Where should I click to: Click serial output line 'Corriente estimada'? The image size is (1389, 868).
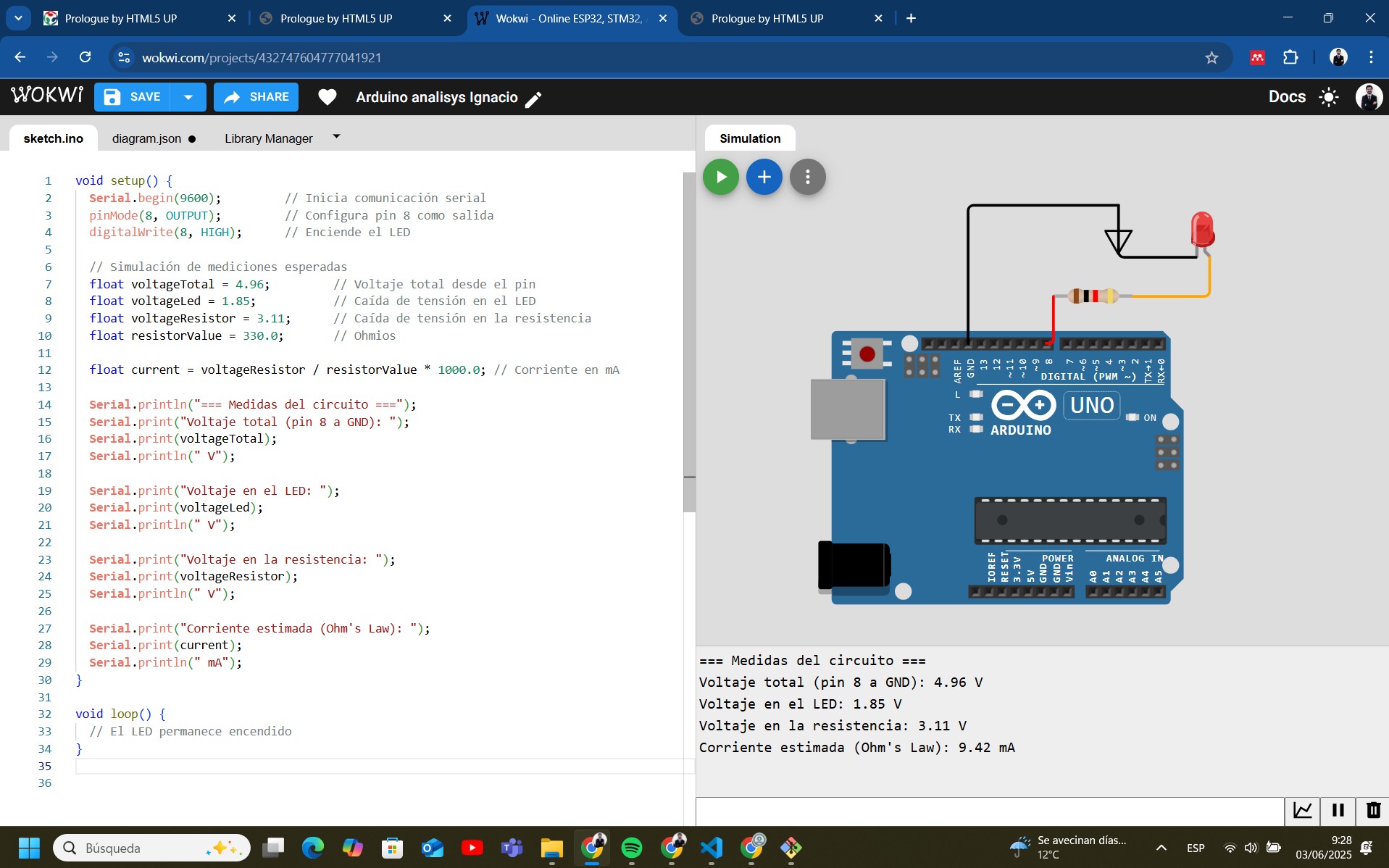(856, 747)
